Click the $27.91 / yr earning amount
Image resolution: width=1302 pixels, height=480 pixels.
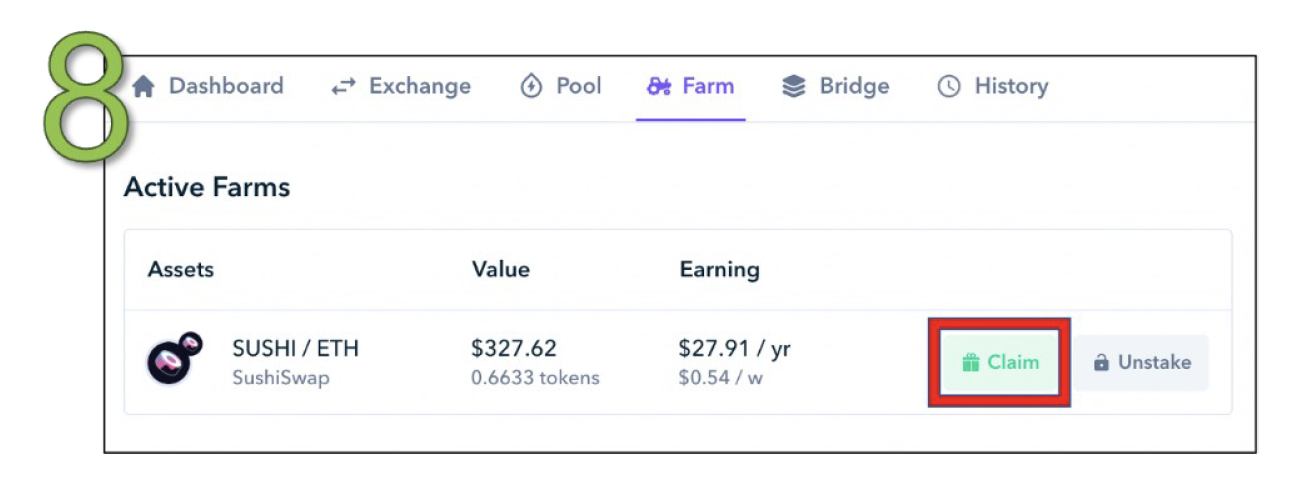click(735, 349)
